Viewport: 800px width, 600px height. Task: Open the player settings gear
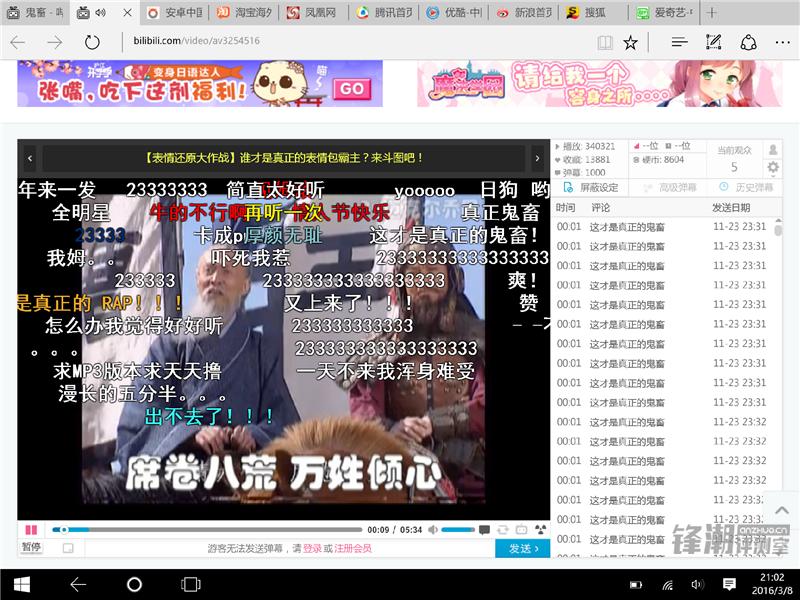pos(773,167)
